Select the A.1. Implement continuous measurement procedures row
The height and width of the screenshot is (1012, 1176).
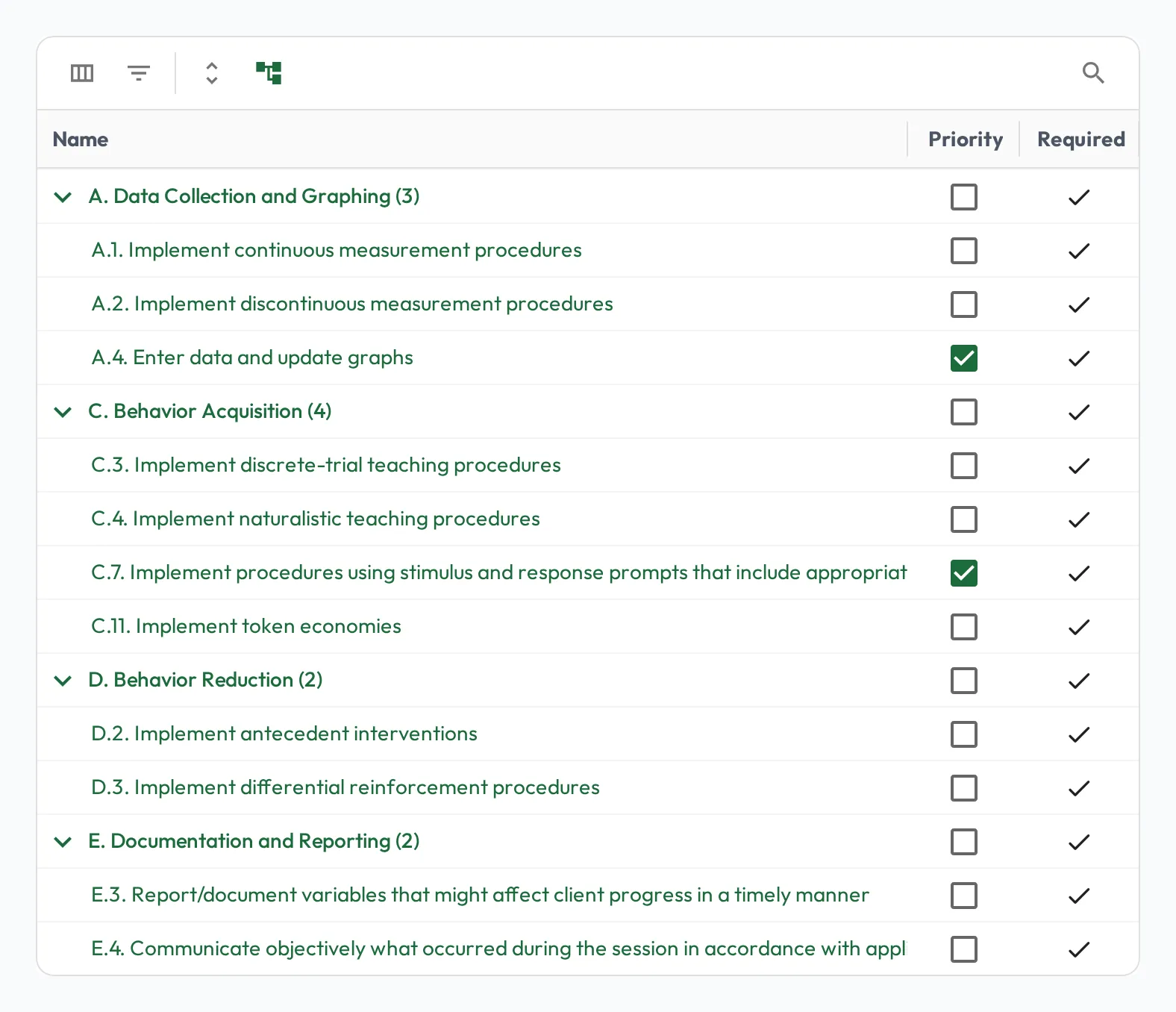coord(588,251)
